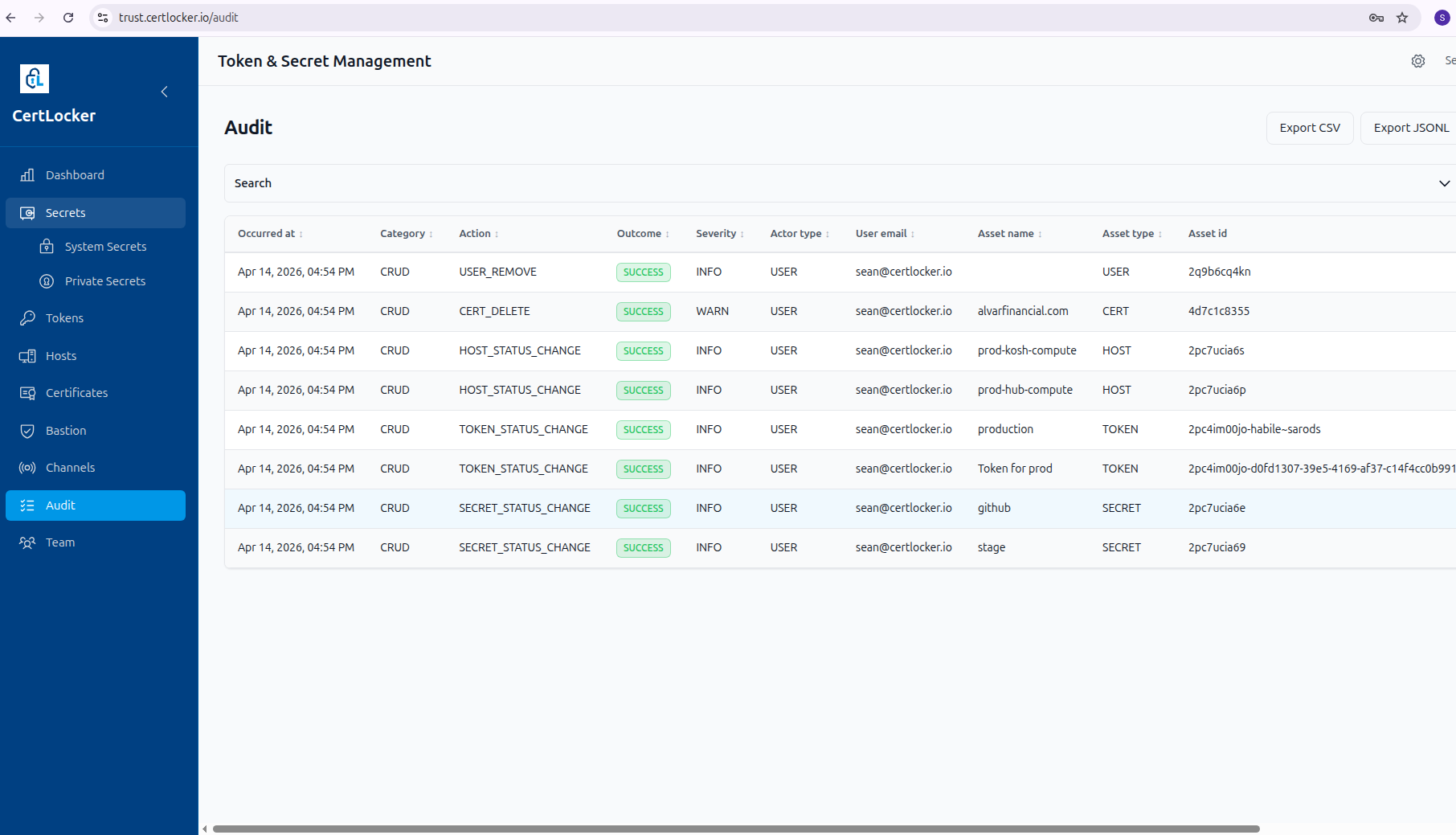Click asset name alvarfinancial.com
The image size is (1456, 835).
(1023, 311)
